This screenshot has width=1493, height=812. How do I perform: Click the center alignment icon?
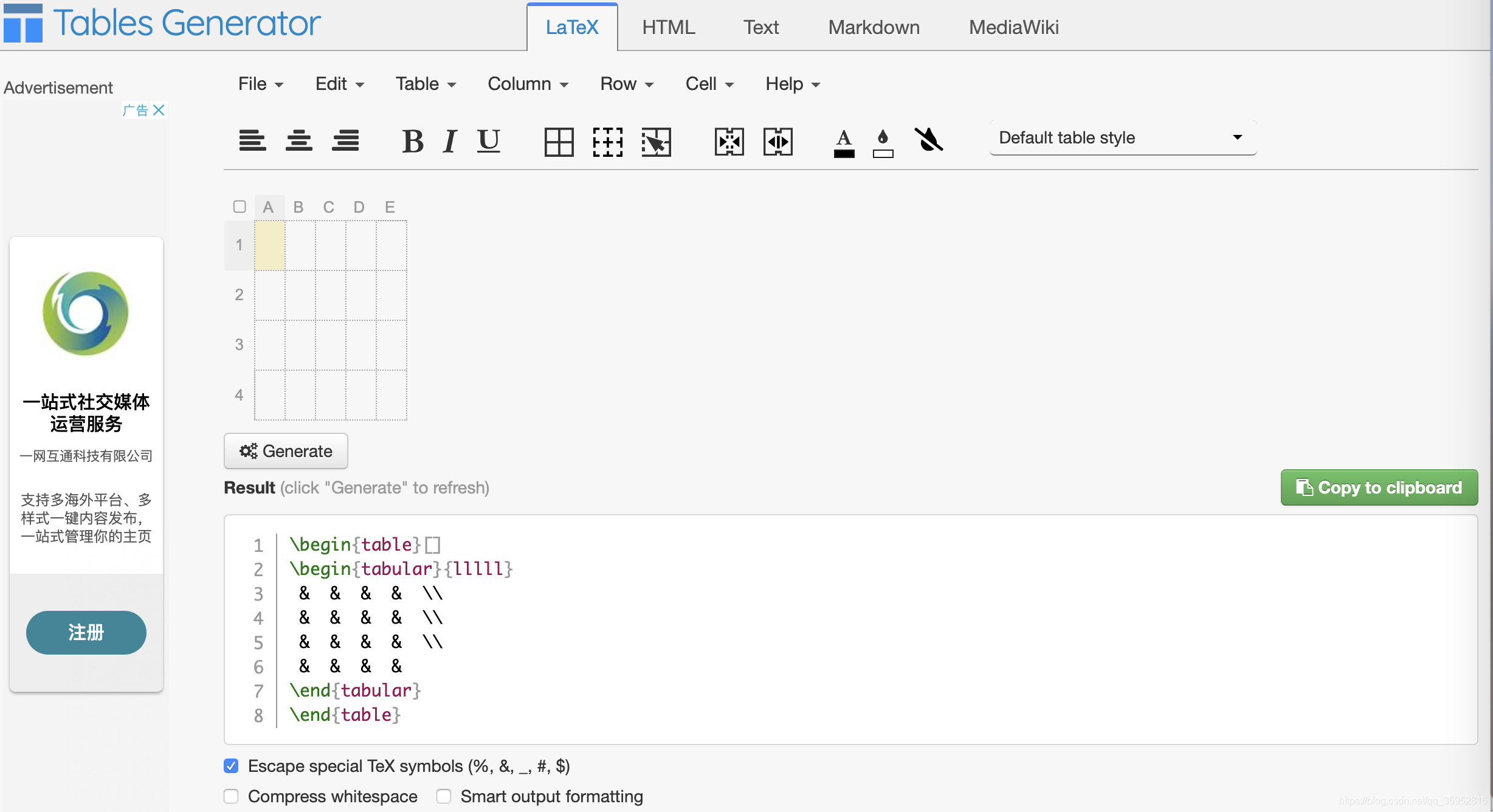[298, 141]
